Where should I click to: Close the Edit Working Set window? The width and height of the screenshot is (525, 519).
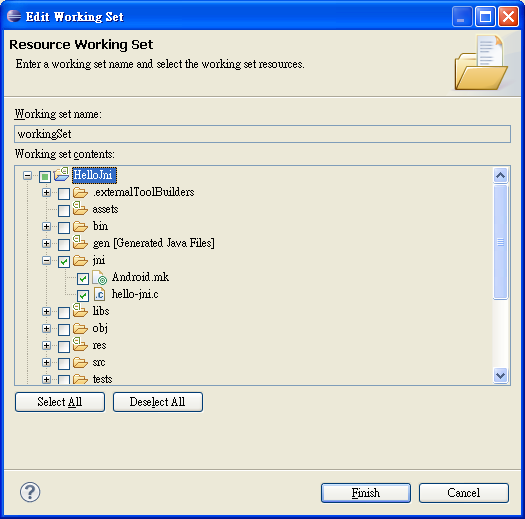508,16
